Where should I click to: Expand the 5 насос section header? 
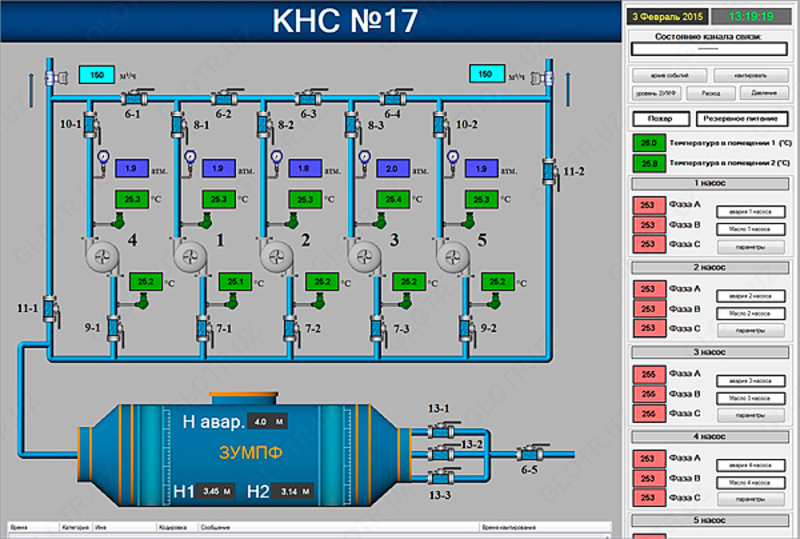point(709,520)
